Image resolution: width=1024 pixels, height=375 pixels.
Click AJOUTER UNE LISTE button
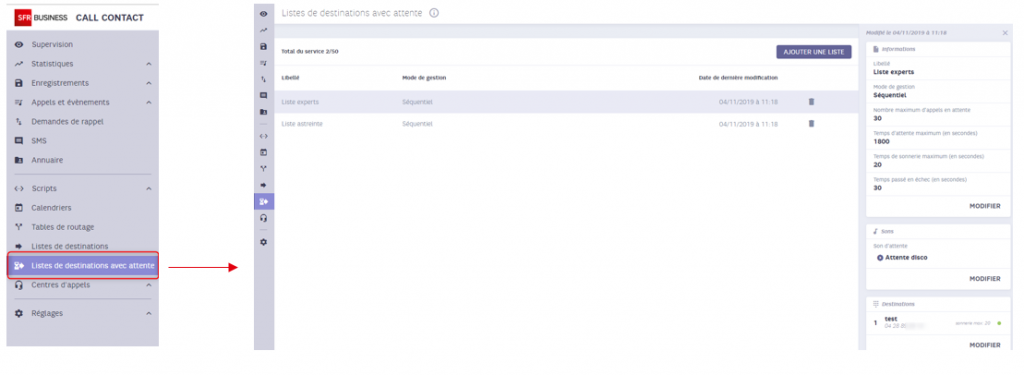pyautogui.click(x=814, y=52)
